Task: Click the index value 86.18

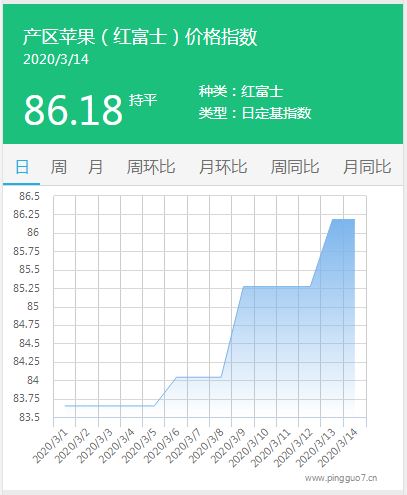Action: coord(73,110)
